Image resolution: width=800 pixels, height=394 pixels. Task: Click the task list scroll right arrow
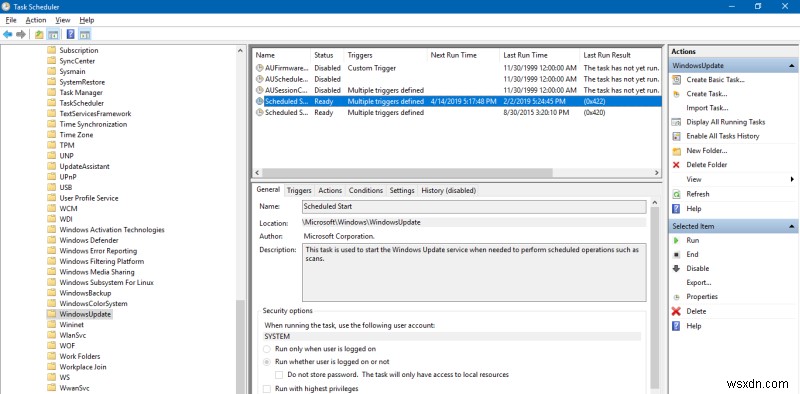[x=657, y=173]
